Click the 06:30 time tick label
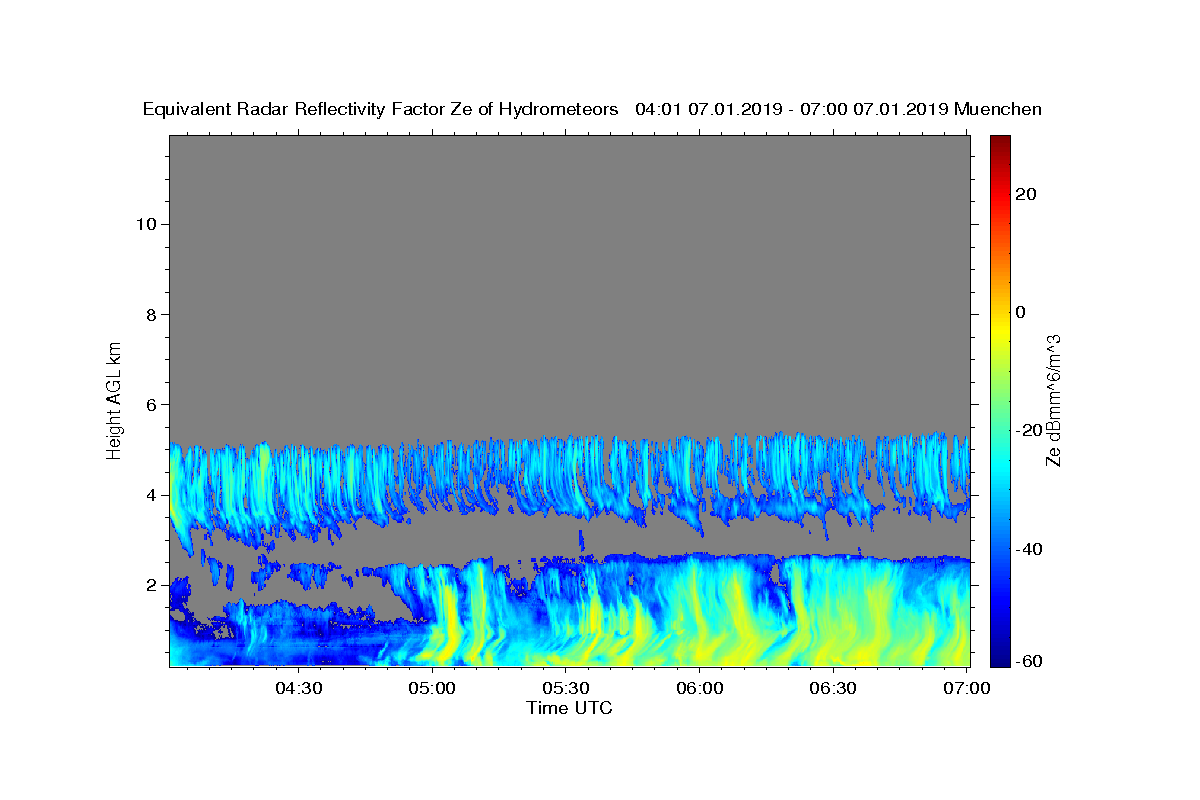The height and width of the screenshot is (800, 1200). coord(833,688)
